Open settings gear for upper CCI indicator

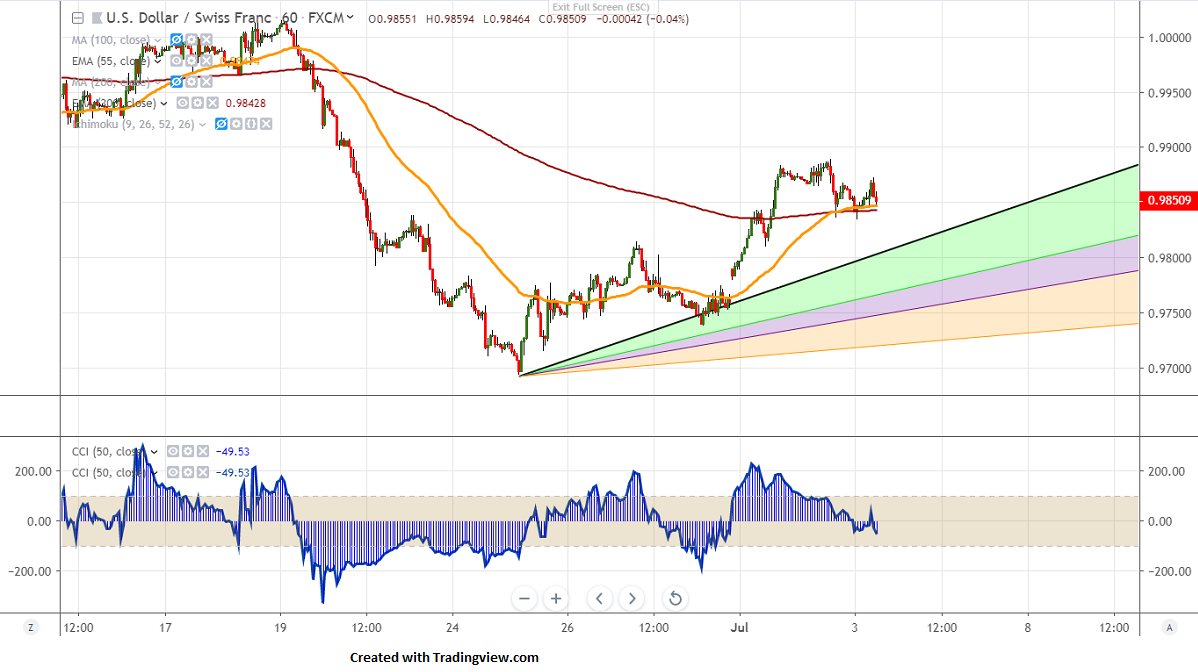pos(188,451)
